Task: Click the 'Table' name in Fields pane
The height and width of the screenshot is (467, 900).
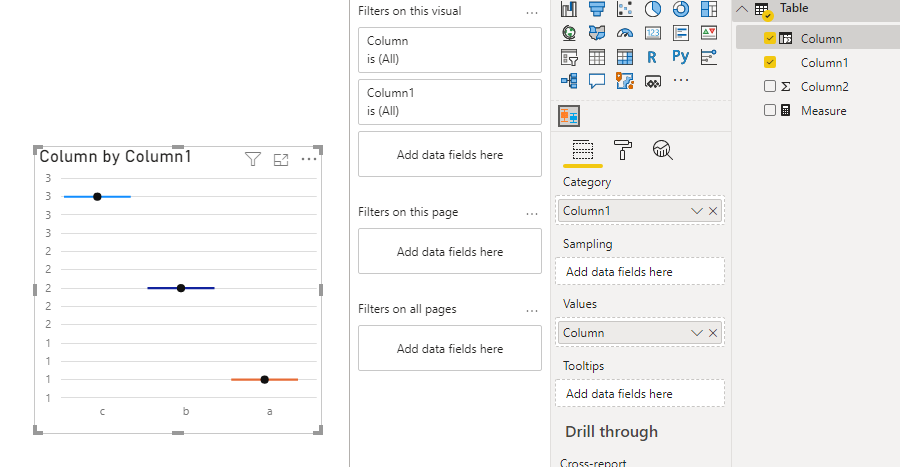Action: 794,8
